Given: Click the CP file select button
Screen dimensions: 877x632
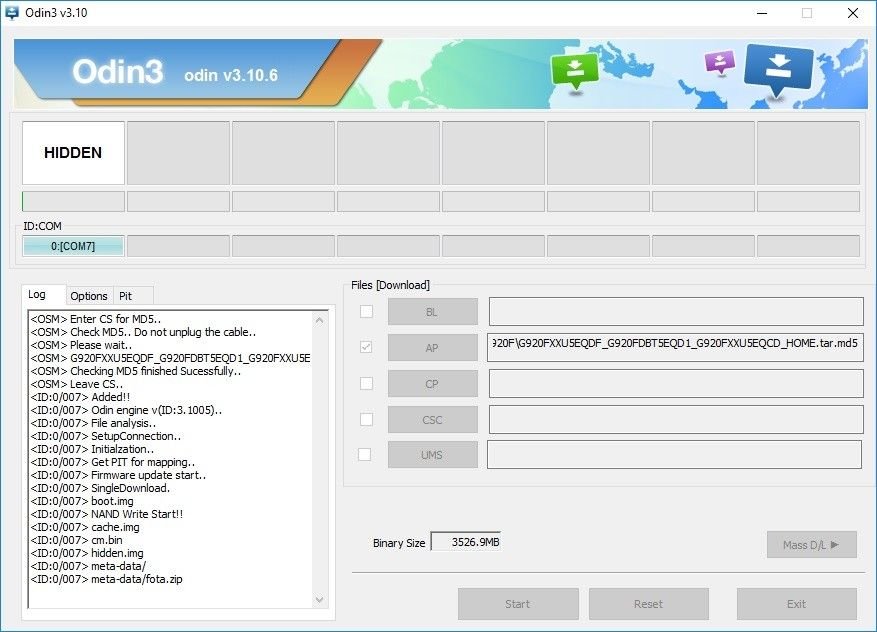Looking at the screenshot, I should [433, 384].
